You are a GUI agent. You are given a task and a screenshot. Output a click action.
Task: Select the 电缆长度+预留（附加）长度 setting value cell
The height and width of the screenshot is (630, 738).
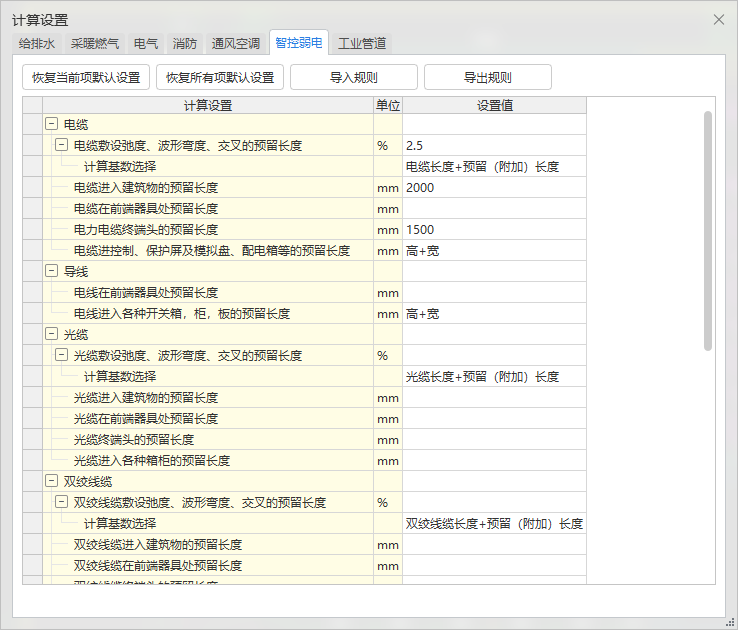coord(494,167)
